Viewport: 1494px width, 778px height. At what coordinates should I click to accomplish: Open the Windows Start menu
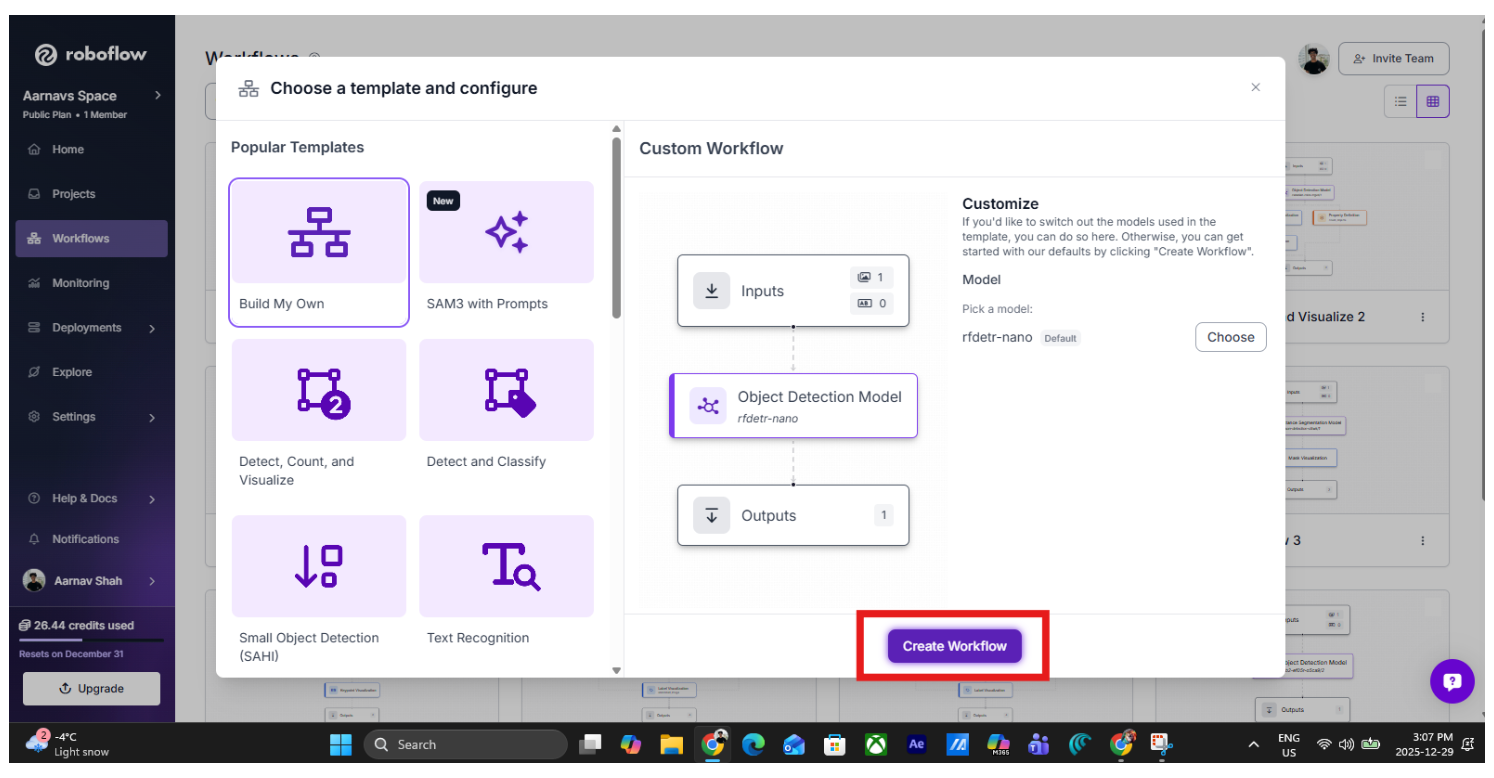[x=341, y=744]
